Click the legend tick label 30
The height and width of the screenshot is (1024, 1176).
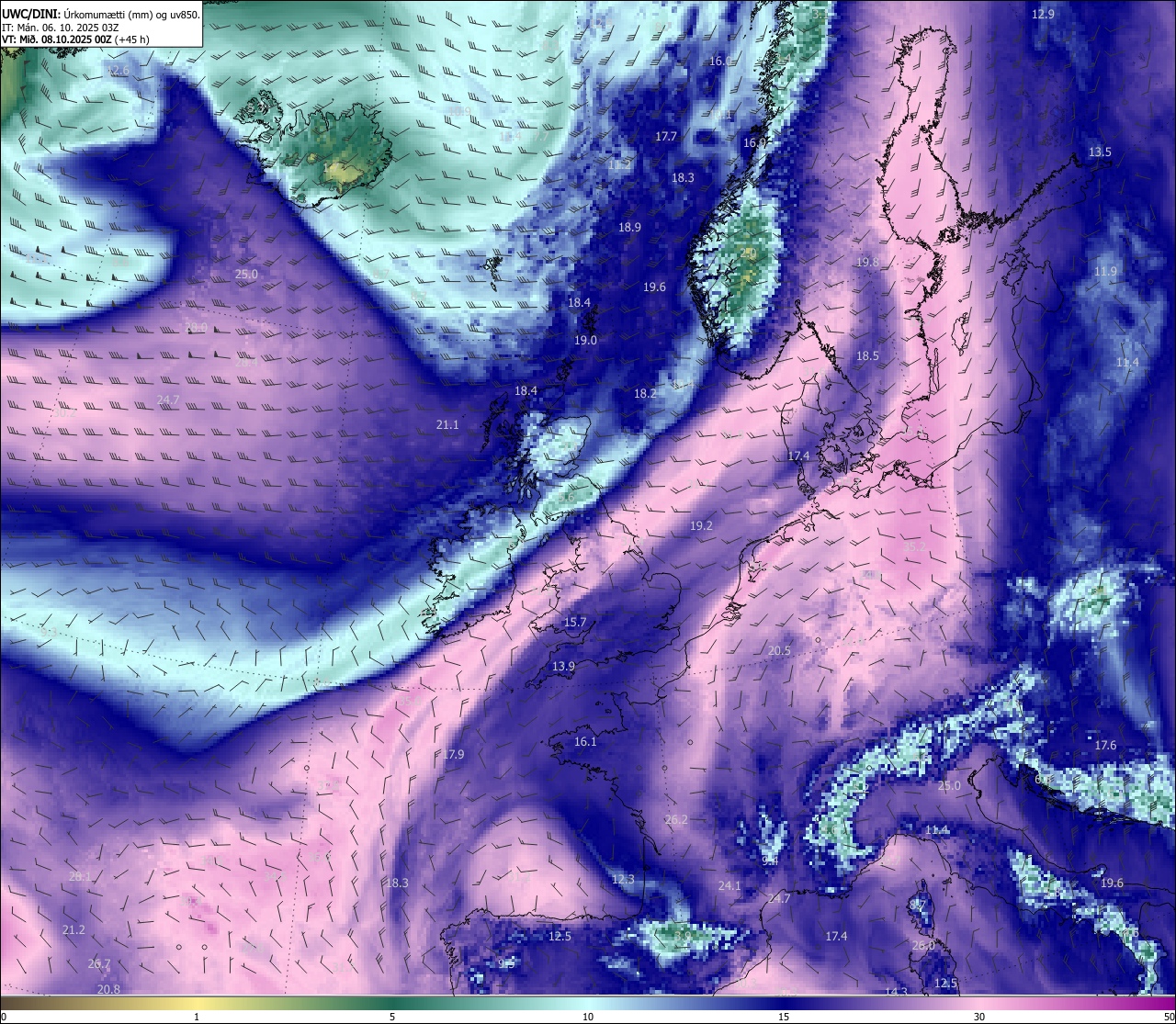(x=979, y=1017)
